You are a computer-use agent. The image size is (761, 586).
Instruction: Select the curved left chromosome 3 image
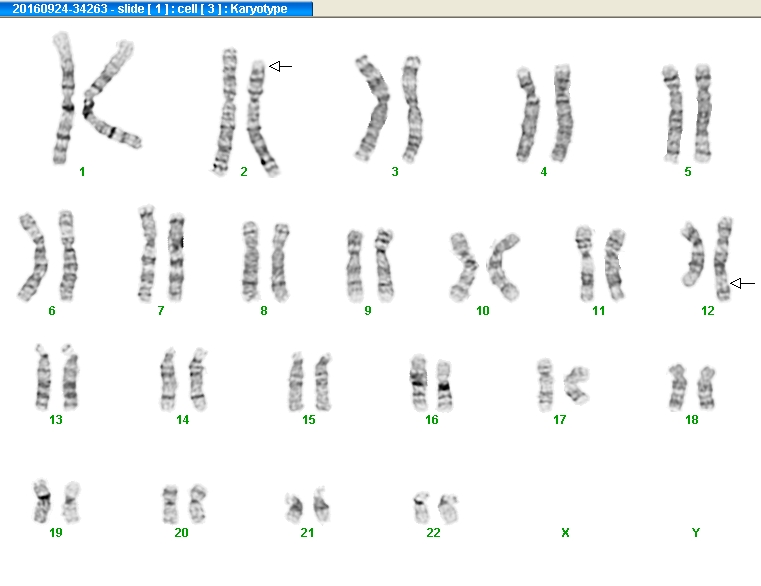pyautogui.click(x=373, y=108)
